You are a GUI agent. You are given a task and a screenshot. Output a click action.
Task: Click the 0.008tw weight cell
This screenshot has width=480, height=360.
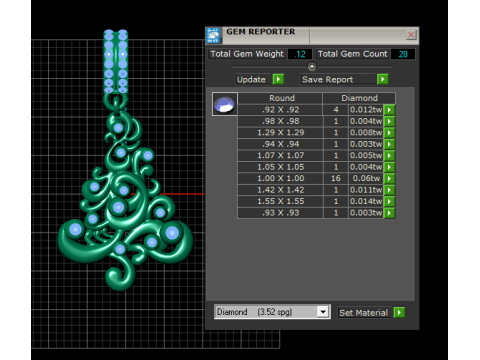coord(366,133)
